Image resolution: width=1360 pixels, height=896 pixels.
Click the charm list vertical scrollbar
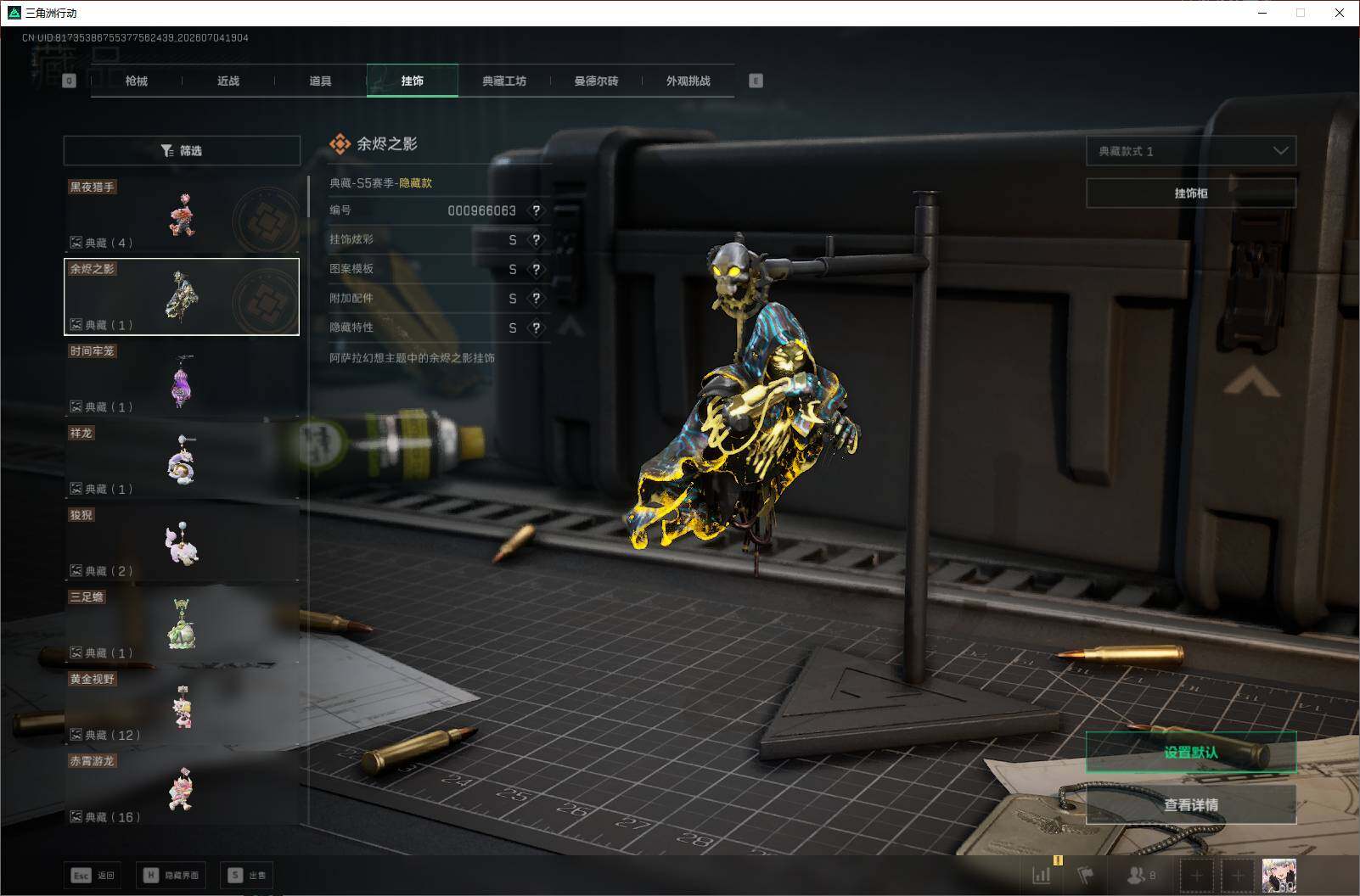tap(308, 197)
